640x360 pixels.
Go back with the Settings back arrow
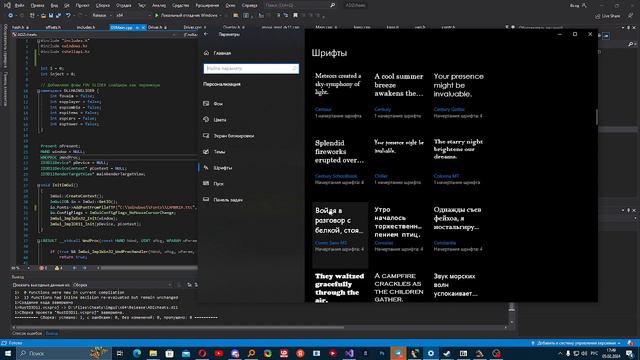(206, 34)
